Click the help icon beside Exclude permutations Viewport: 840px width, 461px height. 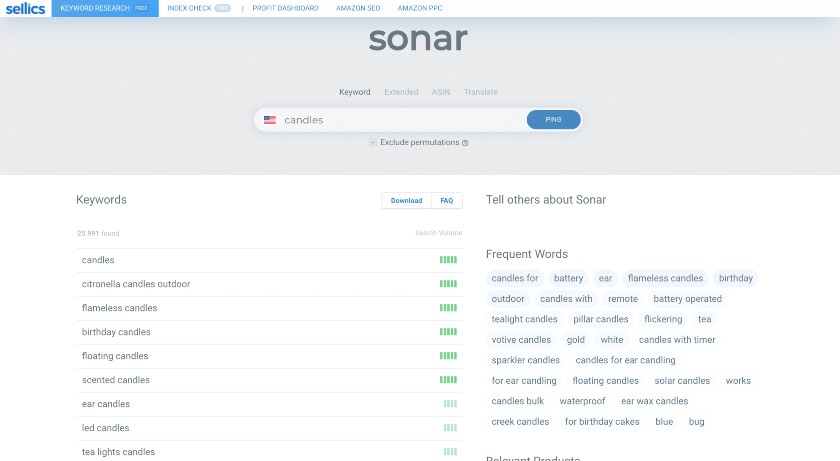465,143
